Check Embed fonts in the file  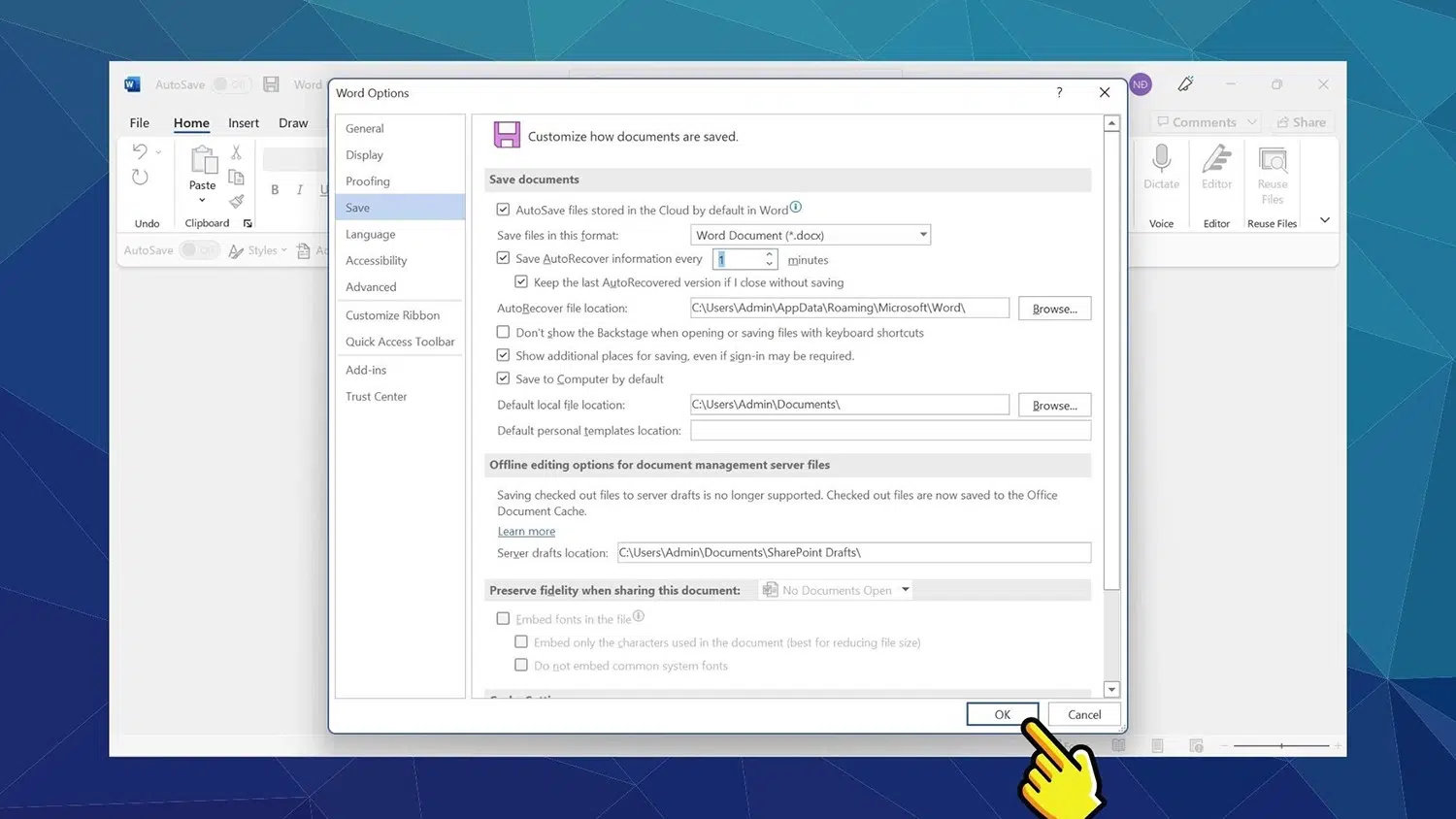click(503, 618)
